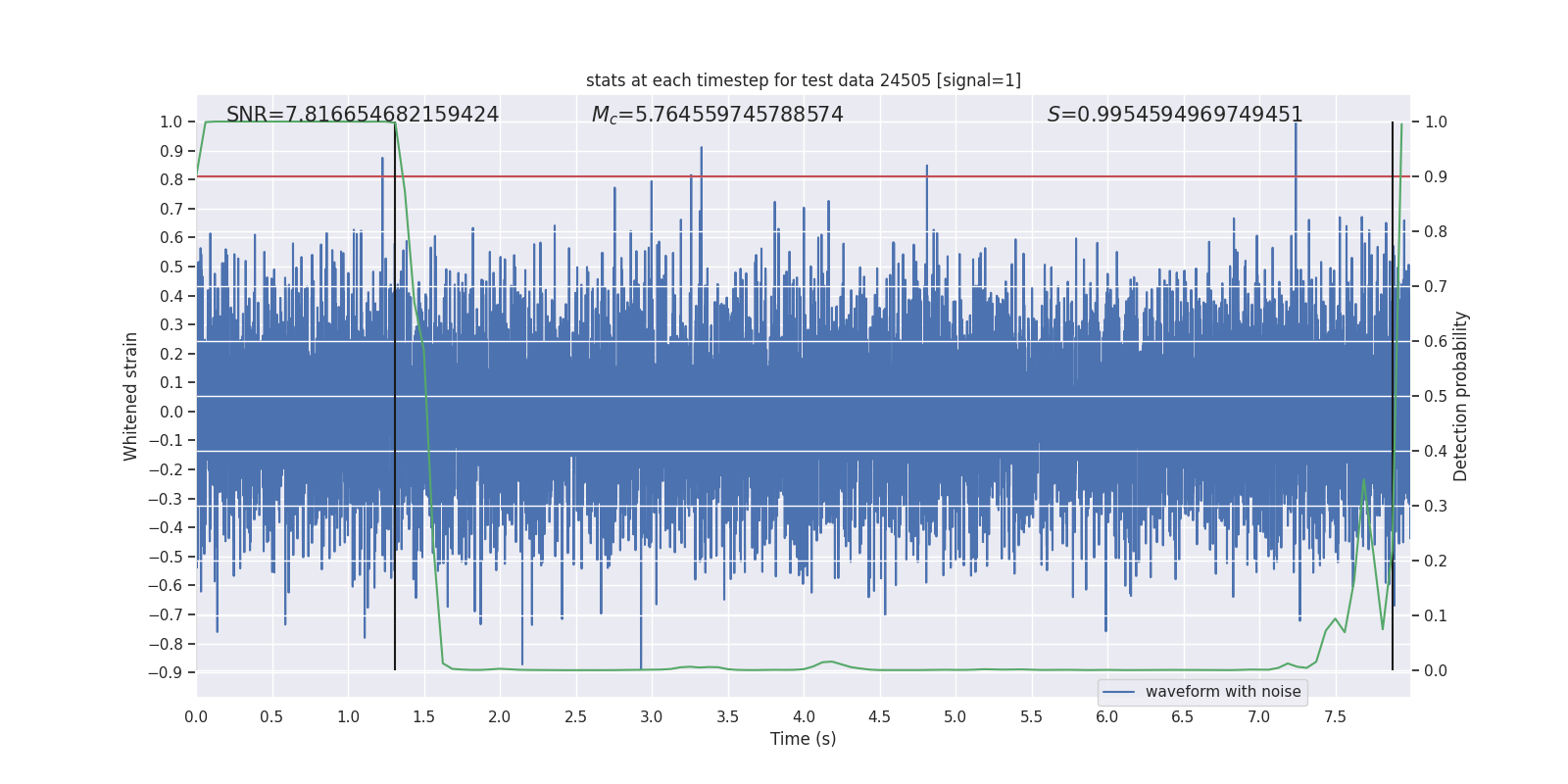Viewport: 1568px width, 784px height.
Task: Click the "waveform with noise" legend text
Action: [1223, 692]
